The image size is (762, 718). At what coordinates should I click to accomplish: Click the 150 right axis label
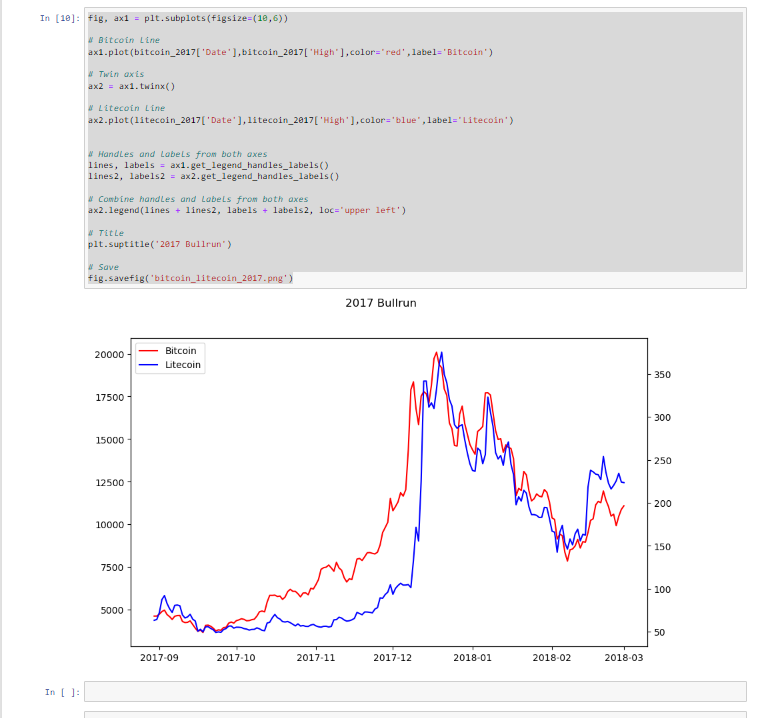pyautogui.click(x=662, y=546)
